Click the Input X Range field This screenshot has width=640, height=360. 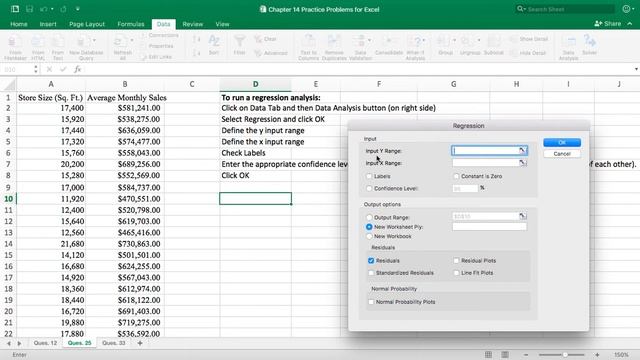[x=485, y=163]
